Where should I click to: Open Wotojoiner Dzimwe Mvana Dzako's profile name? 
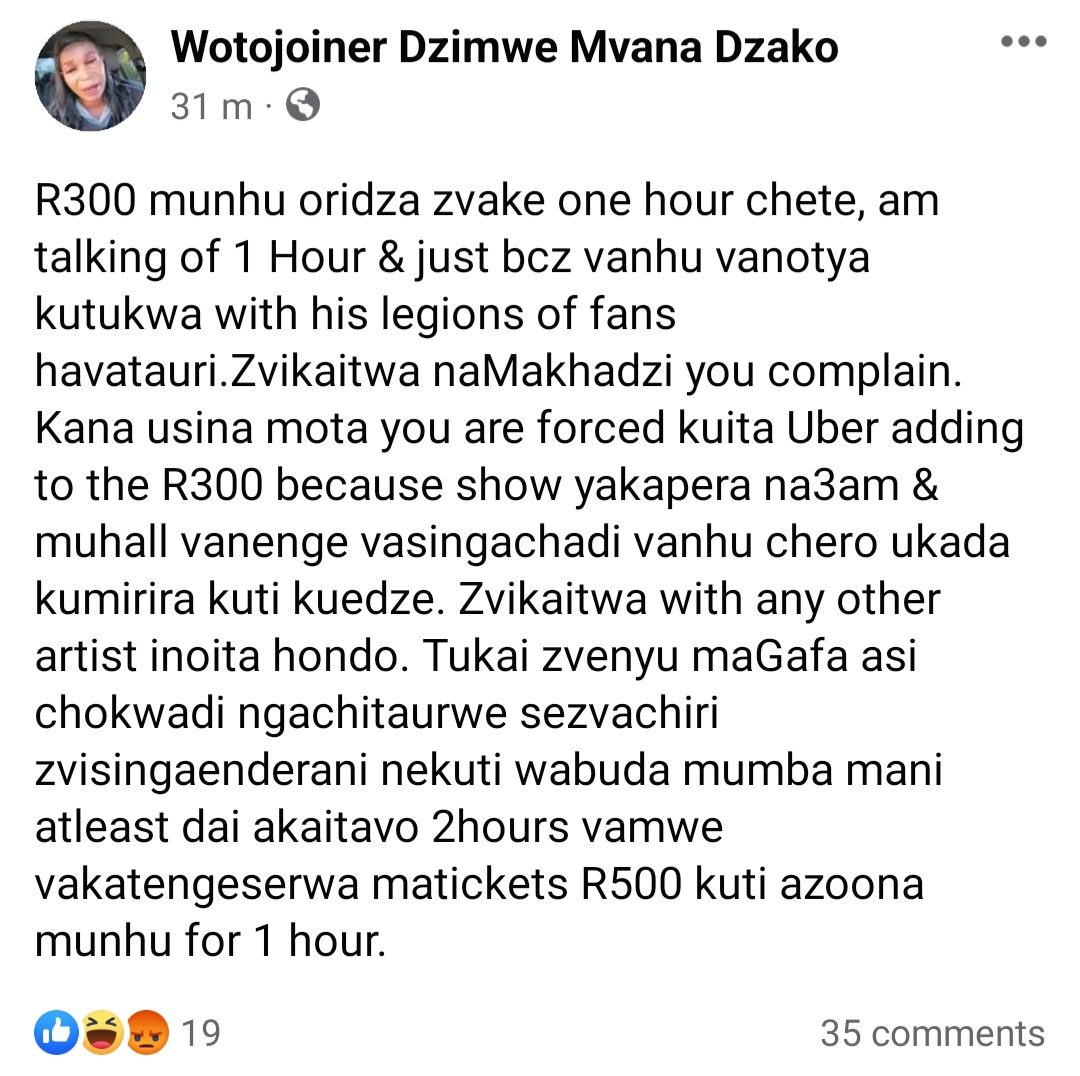pos(504,48)
